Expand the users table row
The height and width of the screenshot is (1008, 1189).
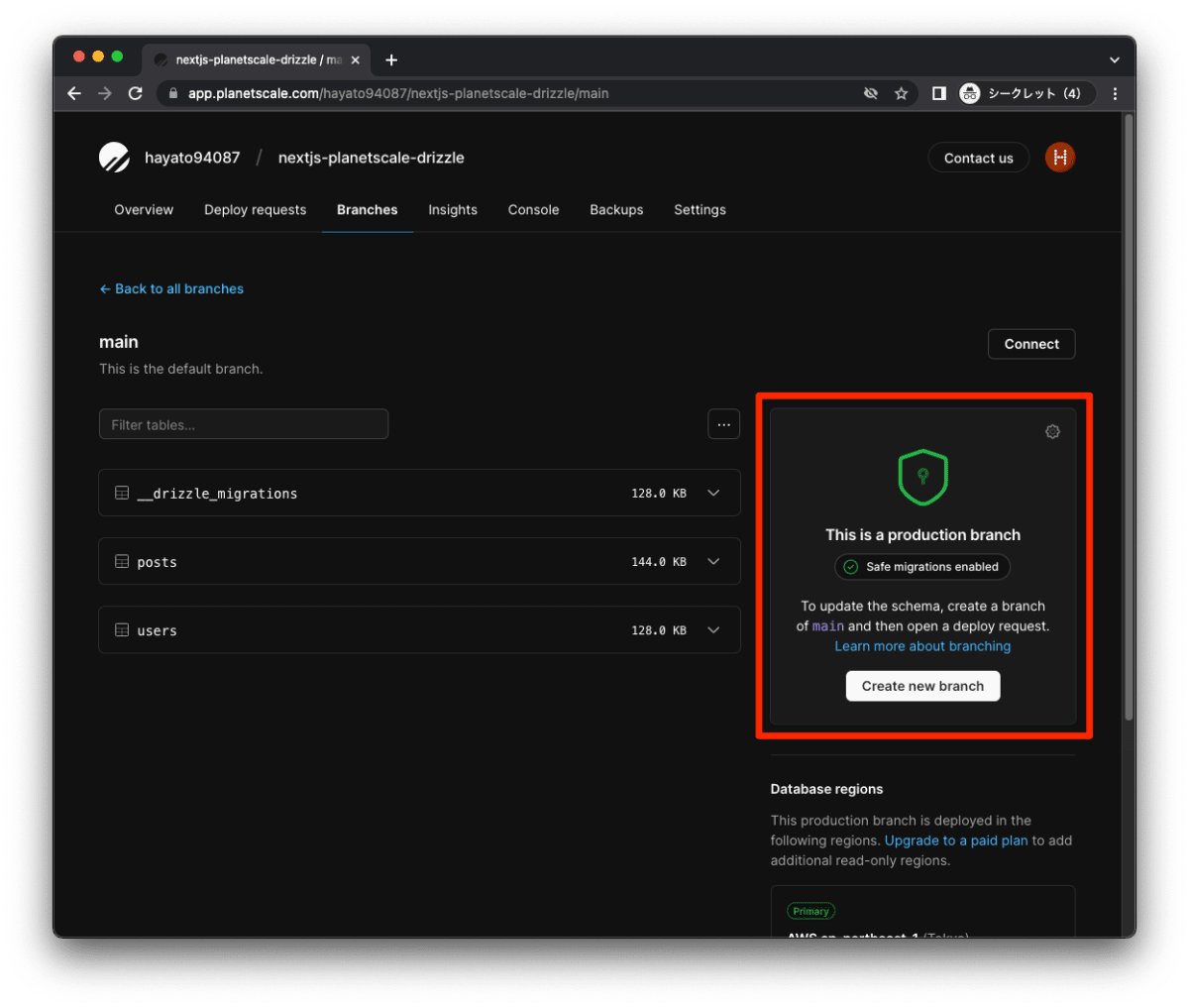click(x=713, y=629)
